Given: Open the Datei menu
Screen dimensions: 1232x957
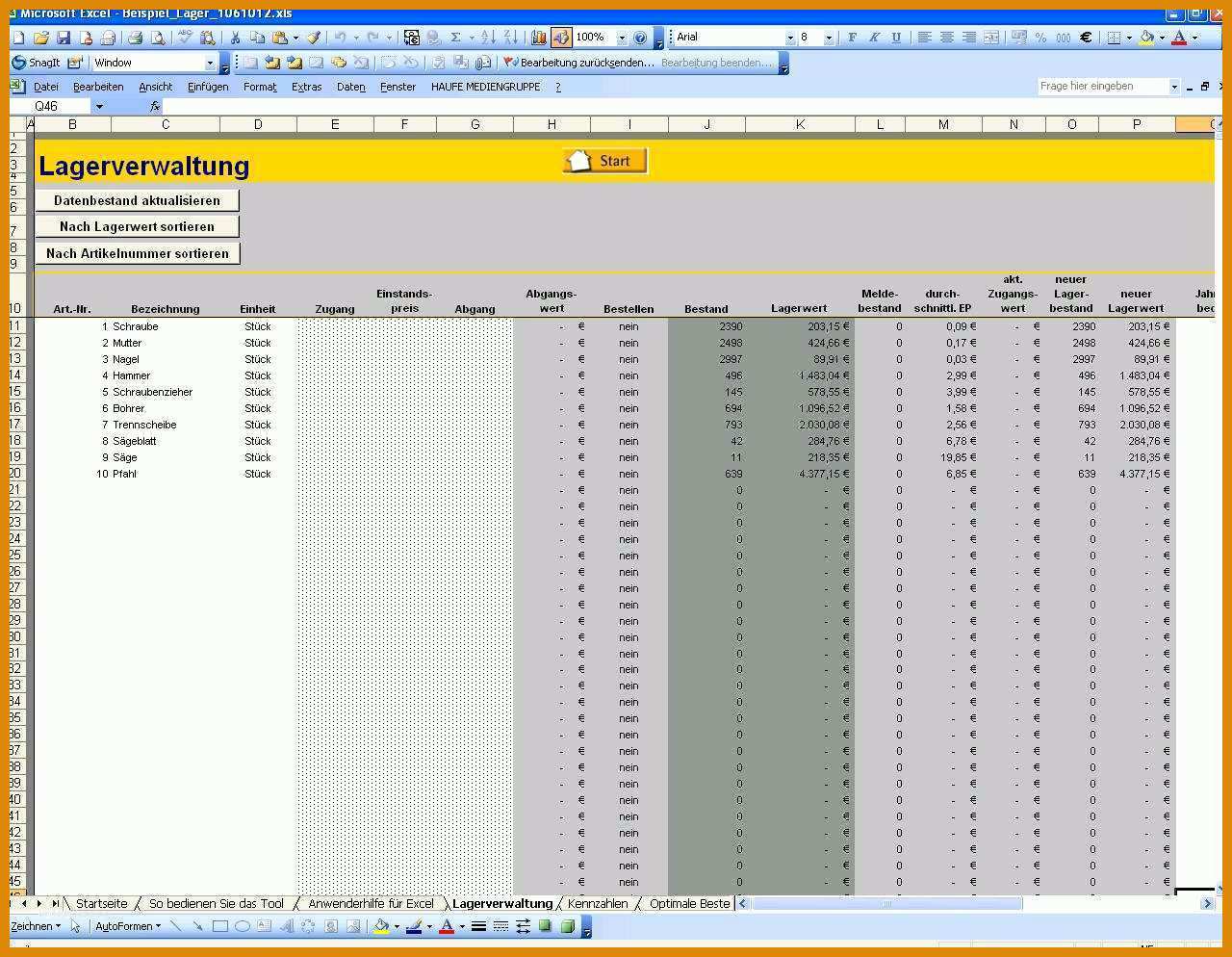Looking at the screenshot, I should (45, 87).
